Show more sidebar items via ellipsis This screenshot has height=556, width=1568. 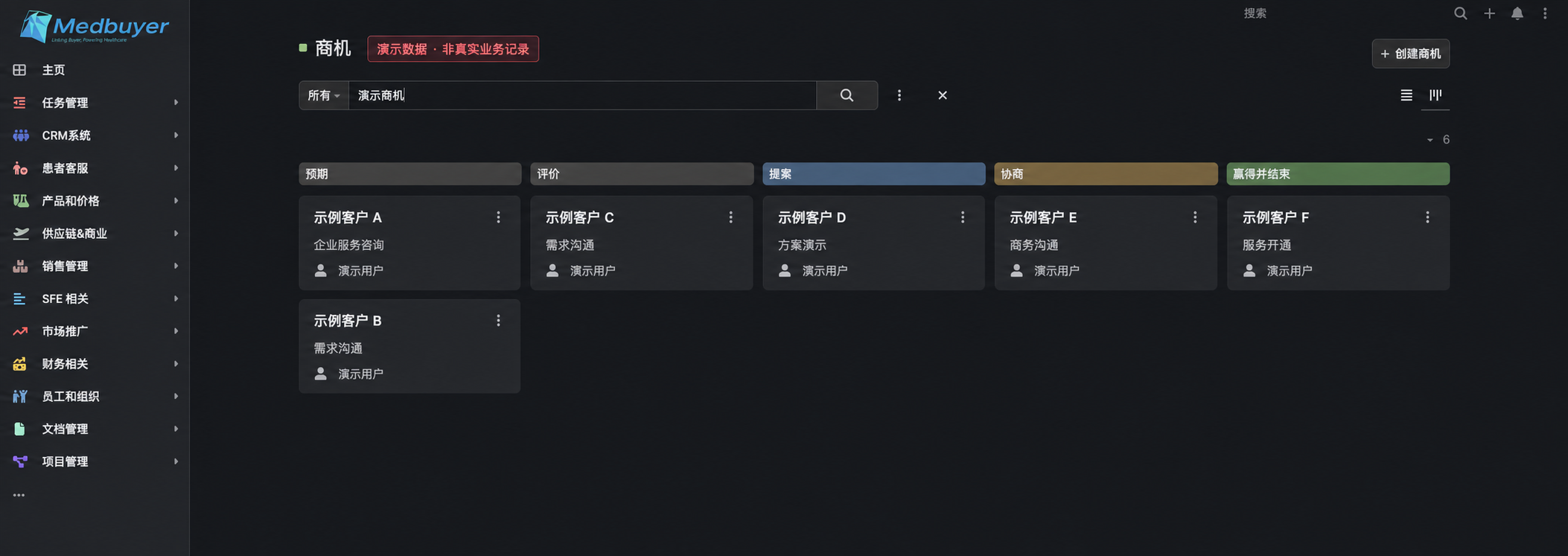(19, 495)
